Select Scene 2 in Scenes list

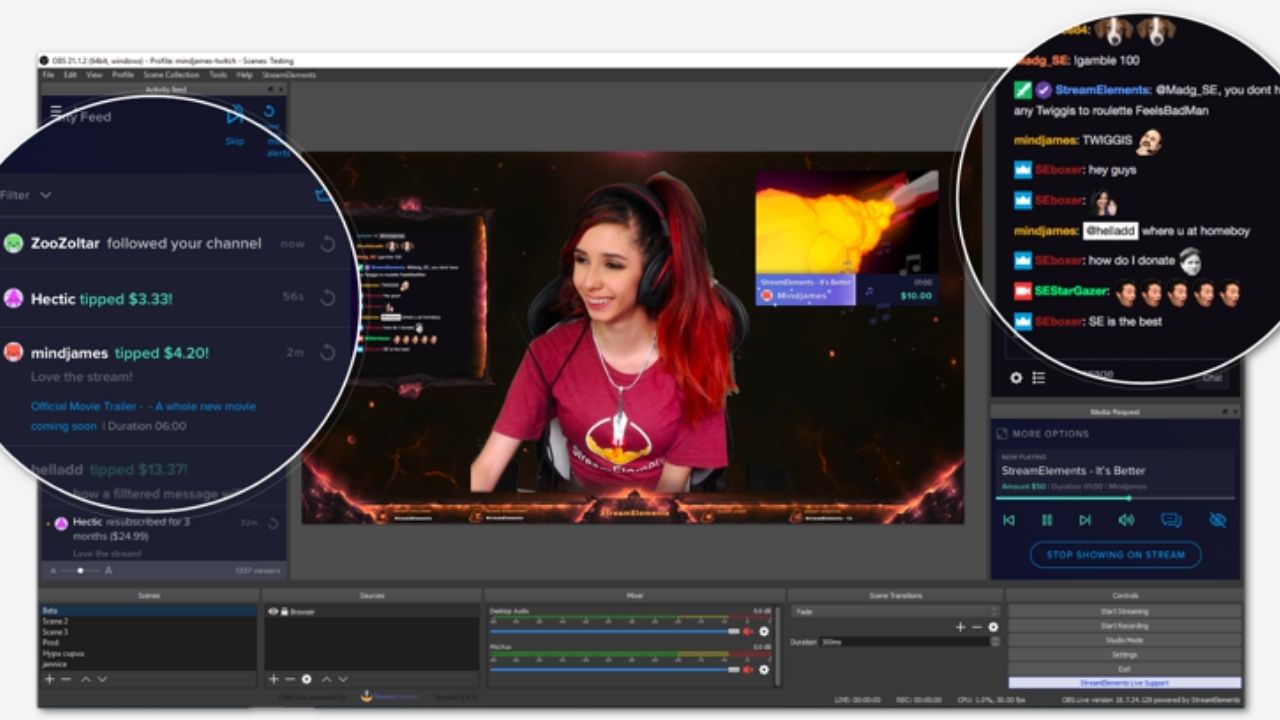coord(148,621)
